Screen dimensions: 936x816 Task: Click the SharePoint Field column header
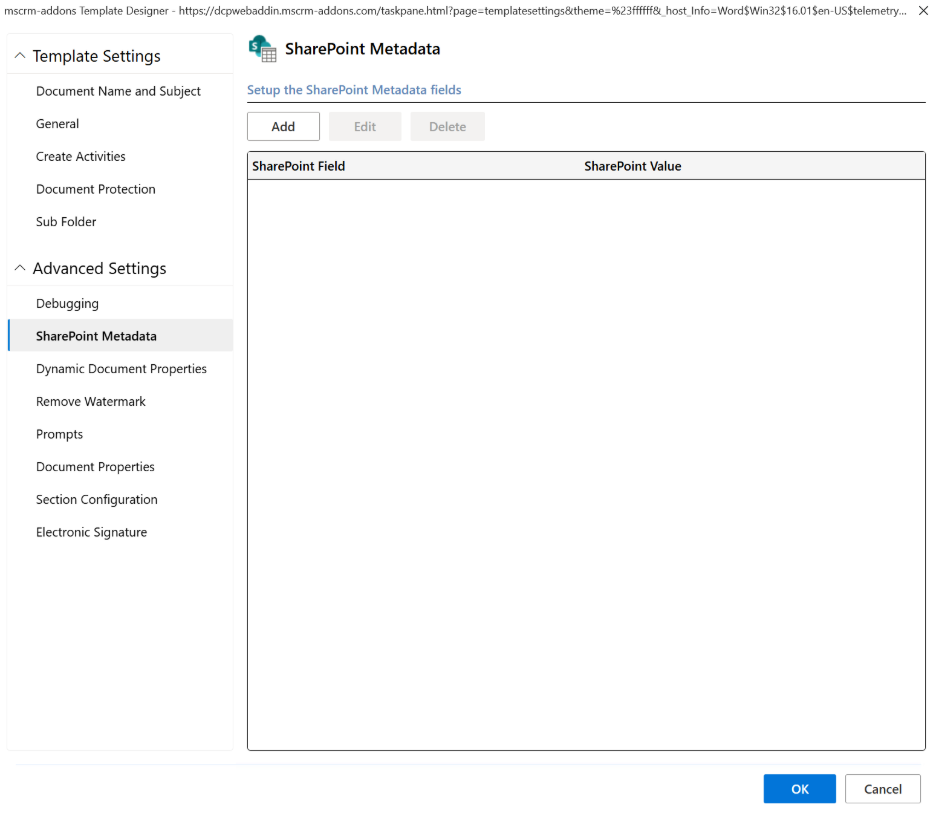[x=299, y=166]
